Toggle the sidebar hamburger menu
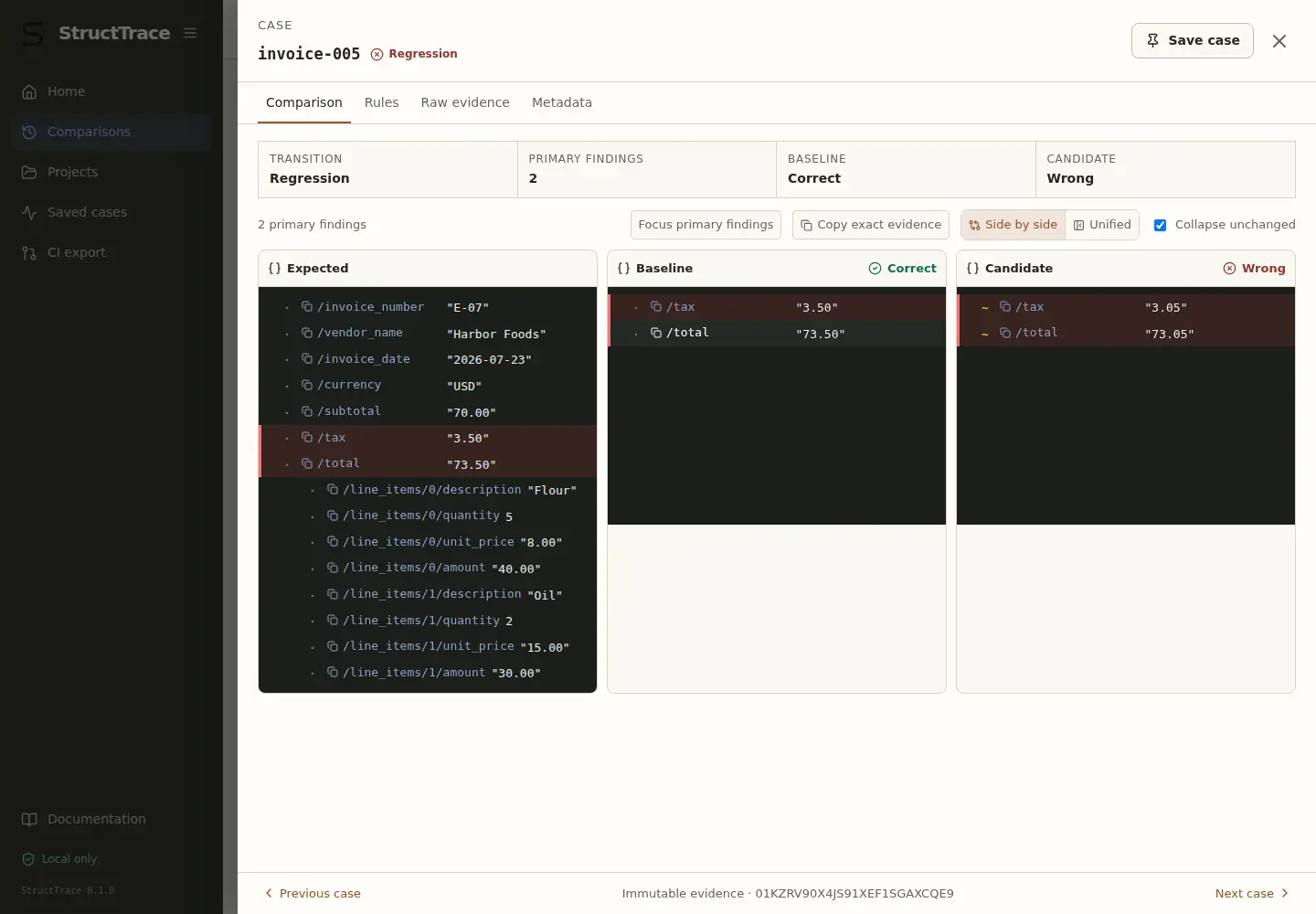This screenshot has height=914, width=1316. pos(190,33)
